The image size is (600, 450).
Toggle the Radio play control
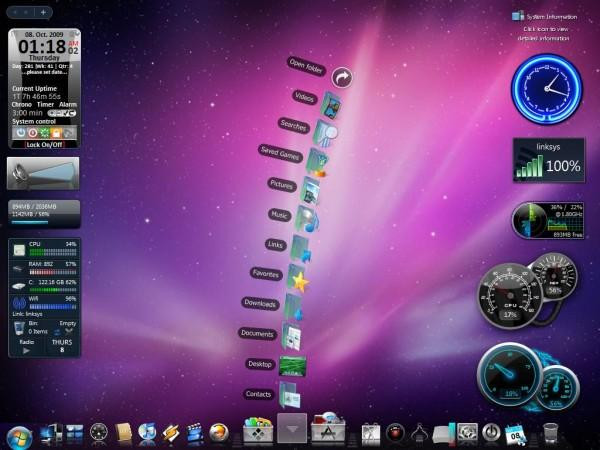click(x=26, y=350)
